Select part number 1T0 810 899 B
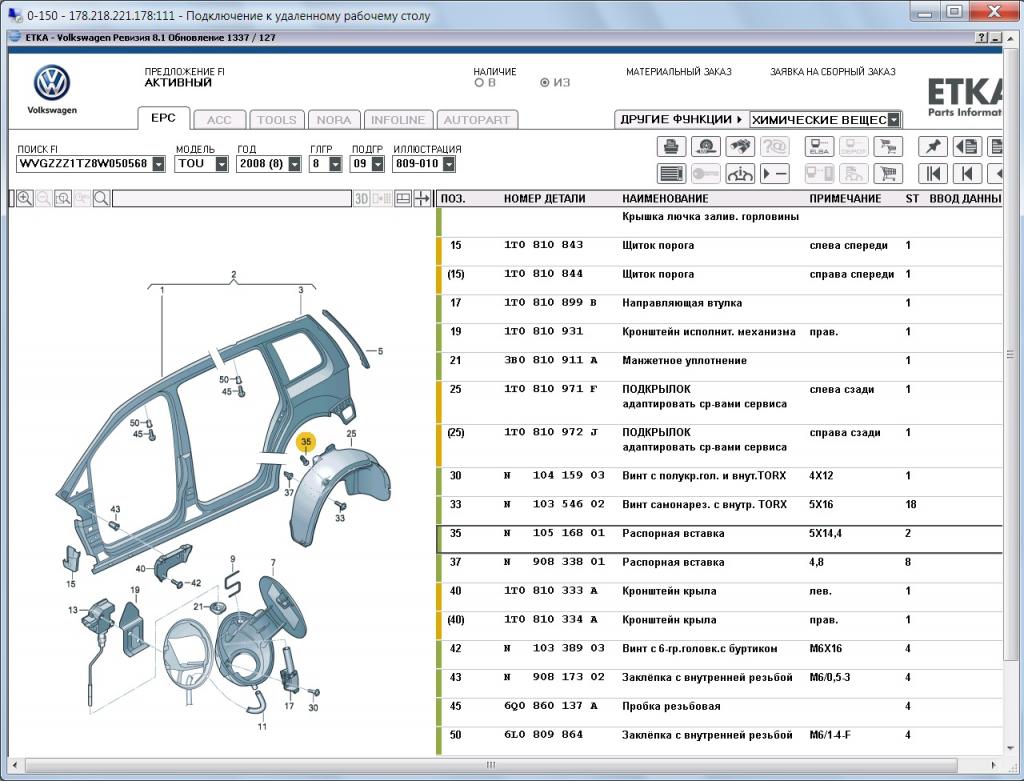Screen dimensions: 1024x781 (x=551, y=302)
